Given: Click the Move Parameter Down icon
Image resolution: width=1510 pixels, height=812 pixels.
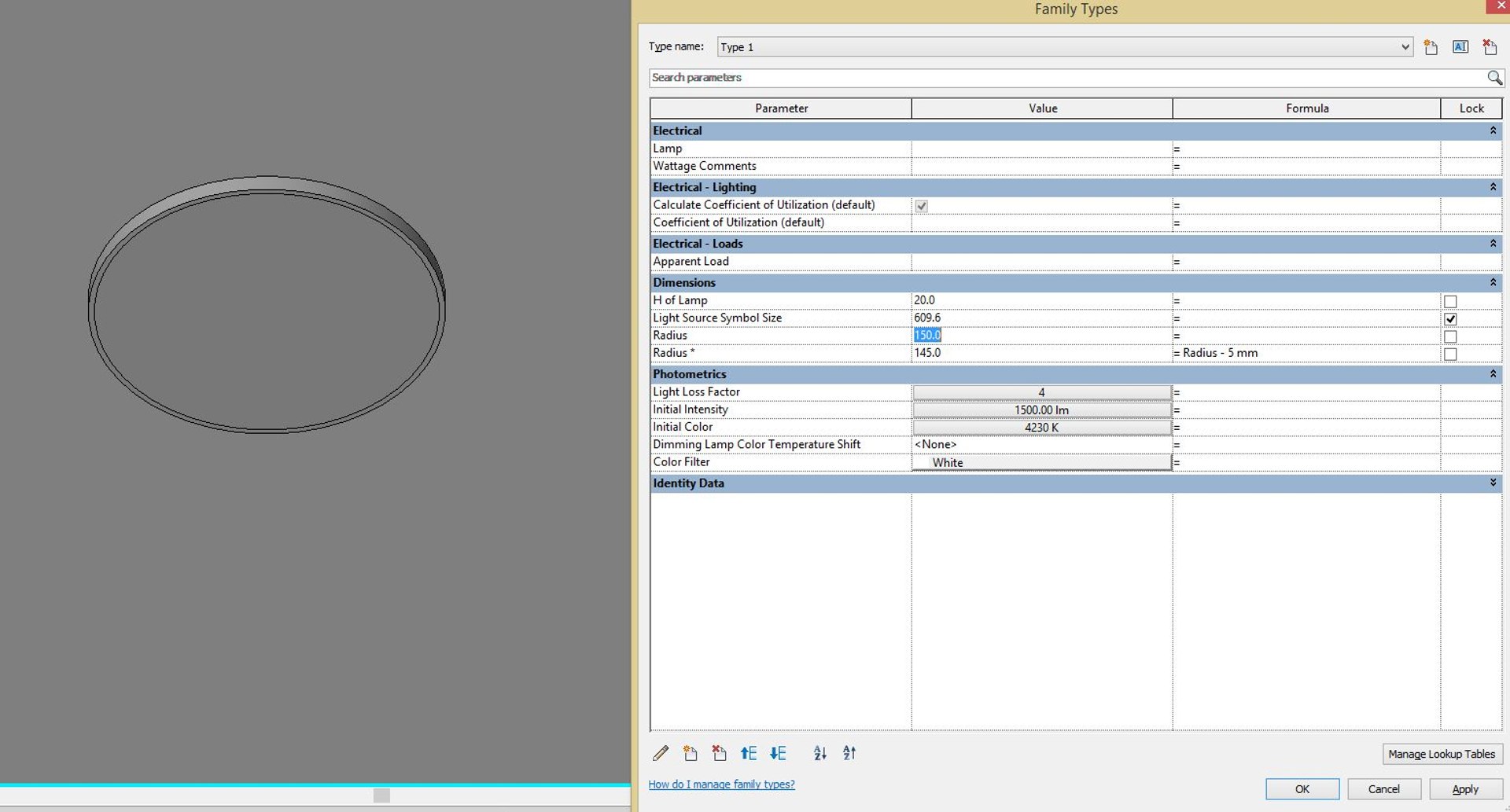Looking at the screenshot, I should click(x=778, y=753).
